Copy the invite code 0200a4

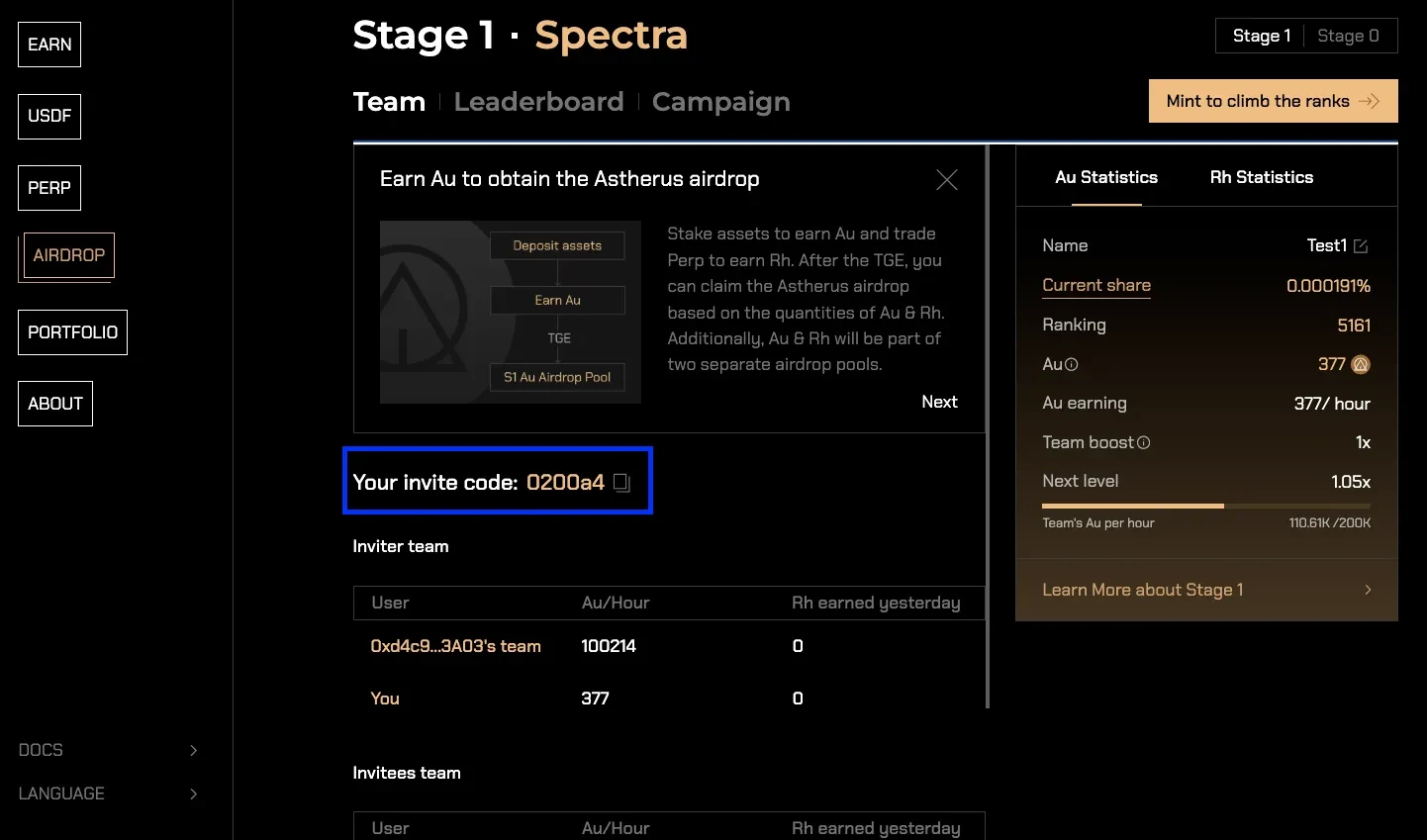coord(621,483)
